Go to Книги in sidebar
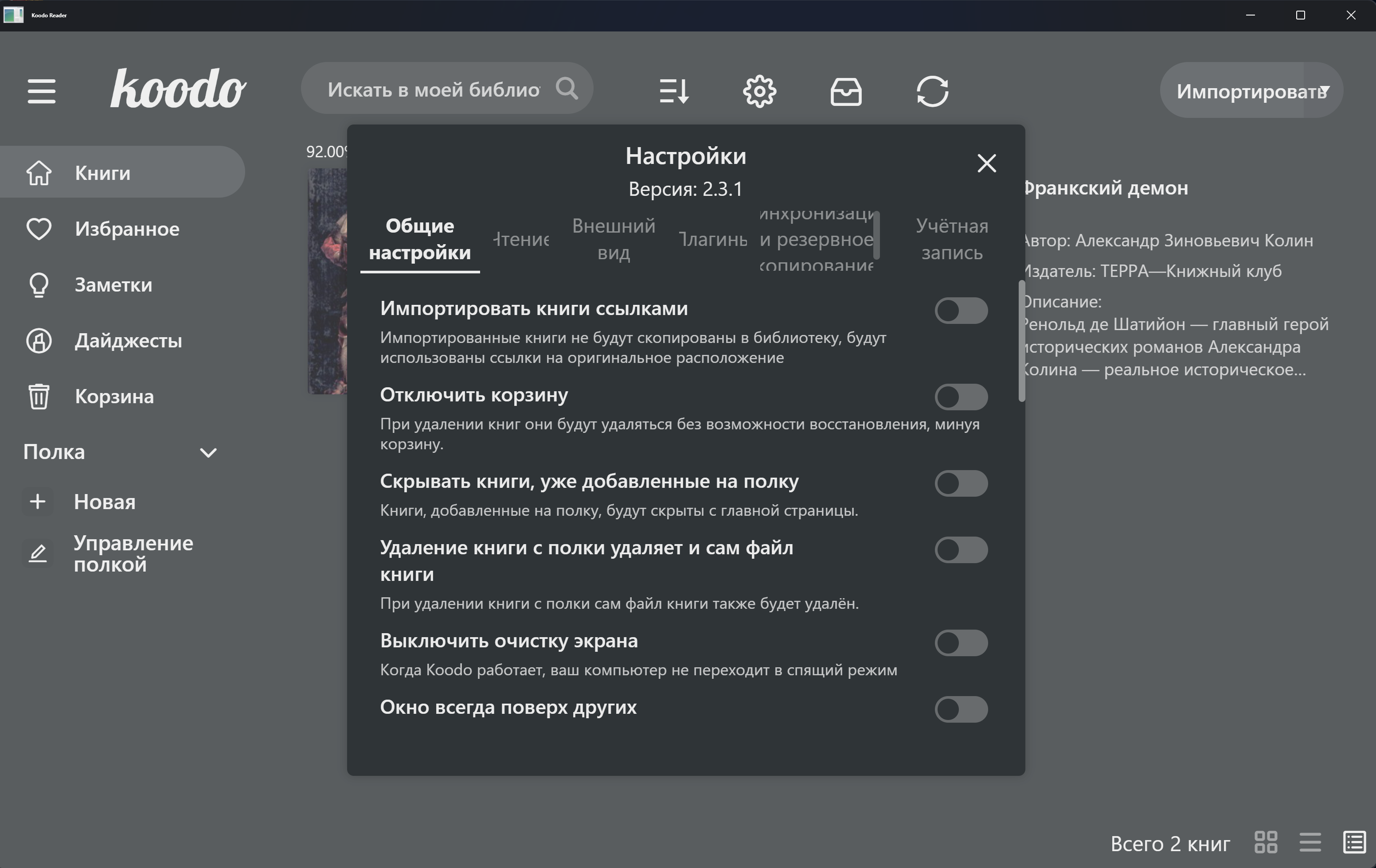The width and height of the screenshot is (1376, 868). 122,172
